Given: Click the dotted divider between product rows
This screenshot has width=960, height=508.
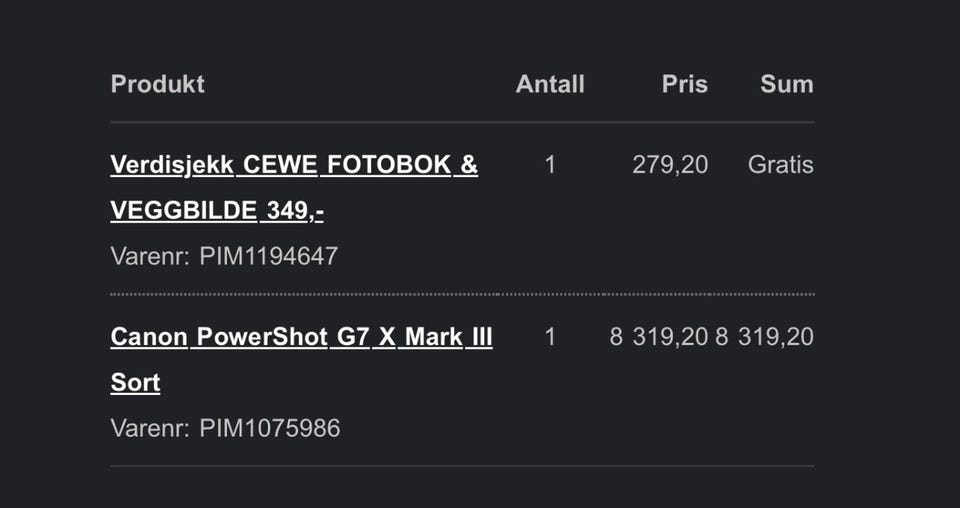Looking at the screenshot, I should (x=462, y=294).
